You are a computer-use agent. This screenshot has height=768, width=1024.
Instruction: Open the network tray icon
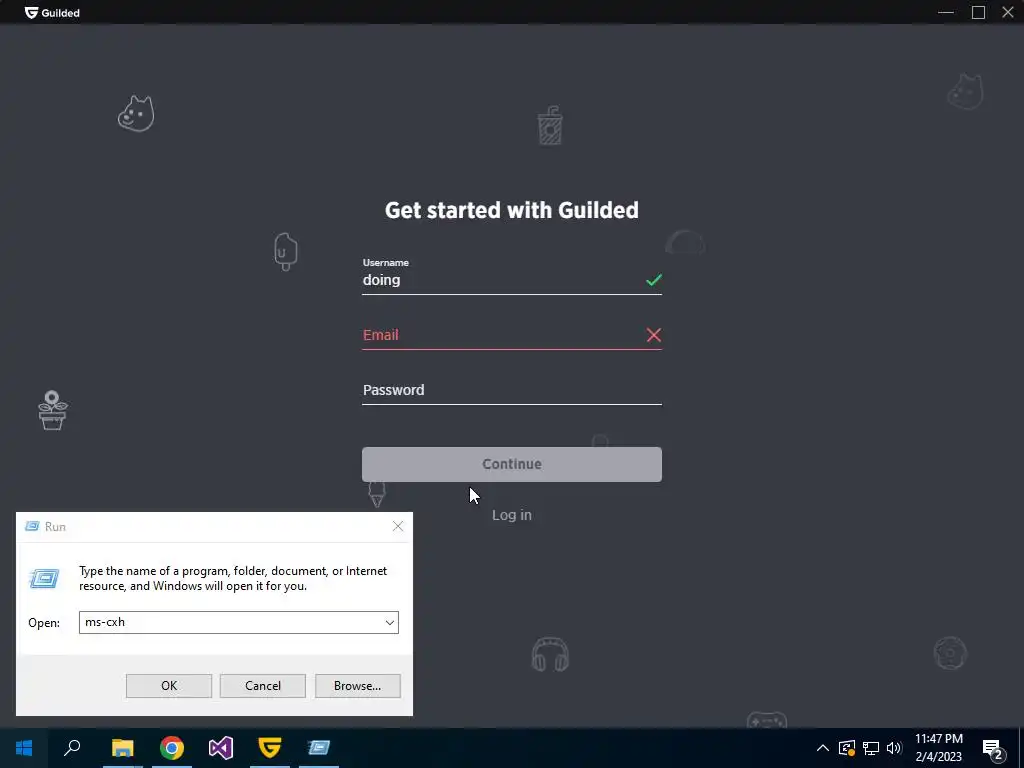[871, 748]
